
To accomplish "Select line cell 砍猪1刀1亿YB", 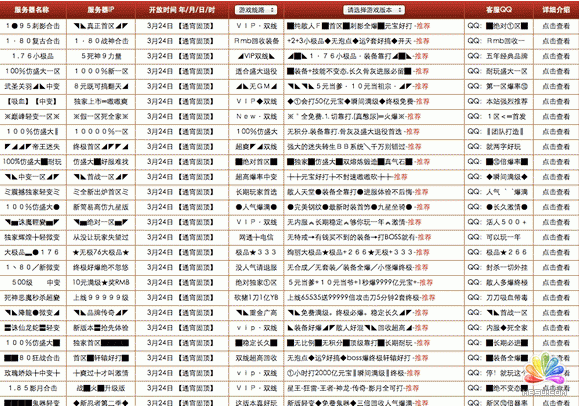I will [x=256, y=298].
